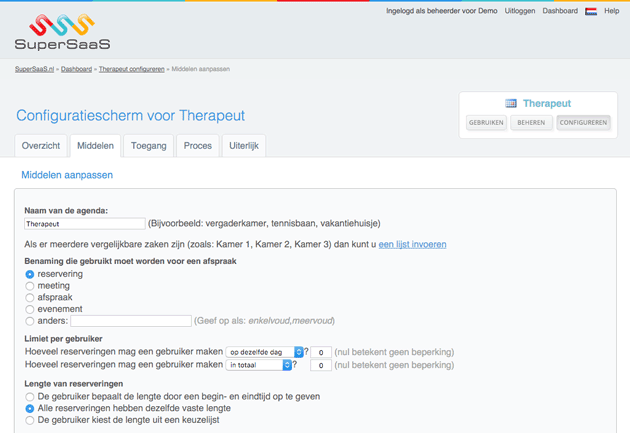This screenshot has height=433, width=630.
Task: Open the 'op dezelfde dag' dropdown
Action: (264, 352)
